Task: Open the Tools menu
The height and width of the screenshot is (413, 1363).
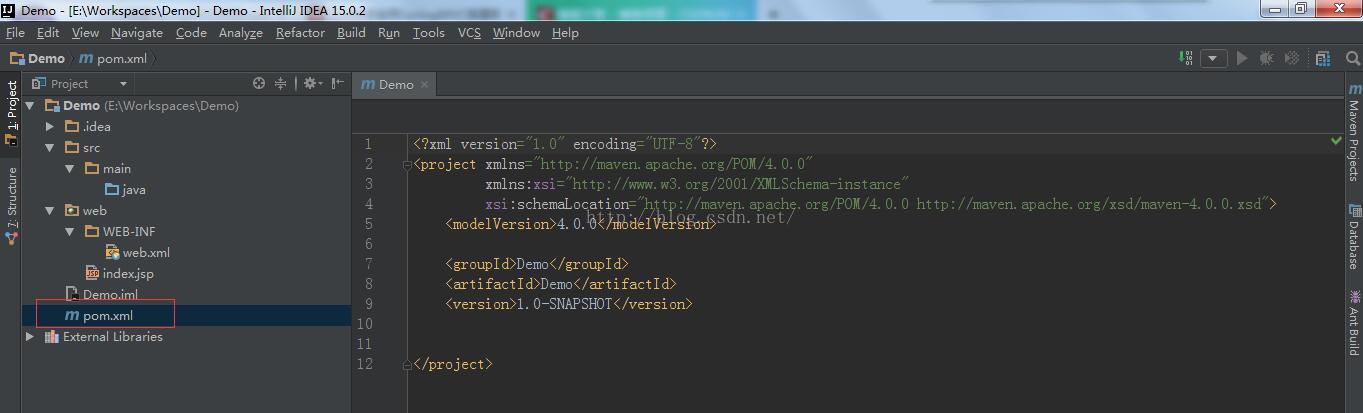Action: tap(428, 32)
